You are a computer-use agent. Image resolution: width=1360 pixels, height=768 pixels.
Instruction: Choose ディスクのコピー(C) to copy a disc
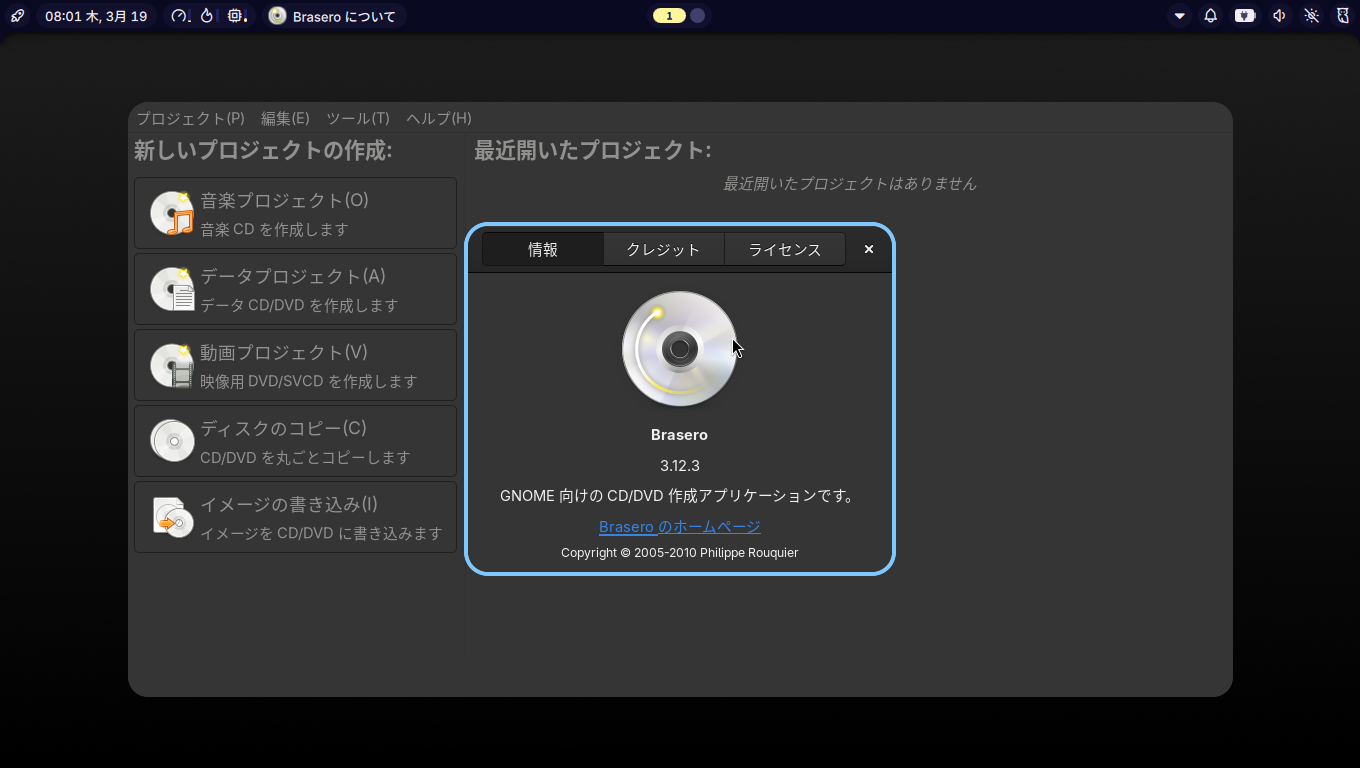296,441
